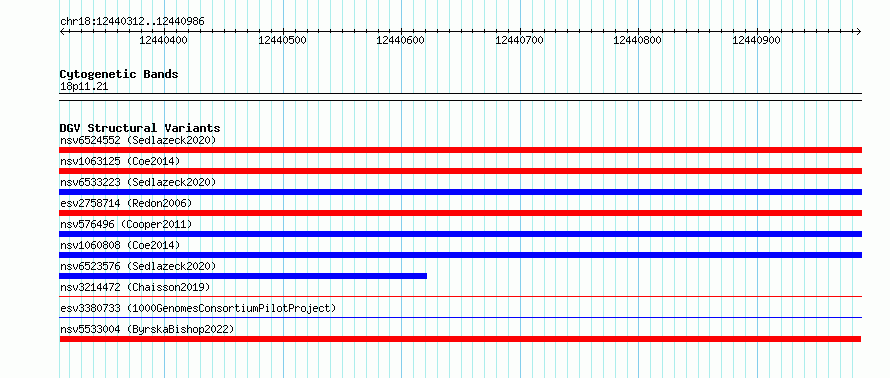Image resolution: width=890 pixels, height=378 pixels.
Task: Select the red bar for nsv6524552
Action: (460, 150)
